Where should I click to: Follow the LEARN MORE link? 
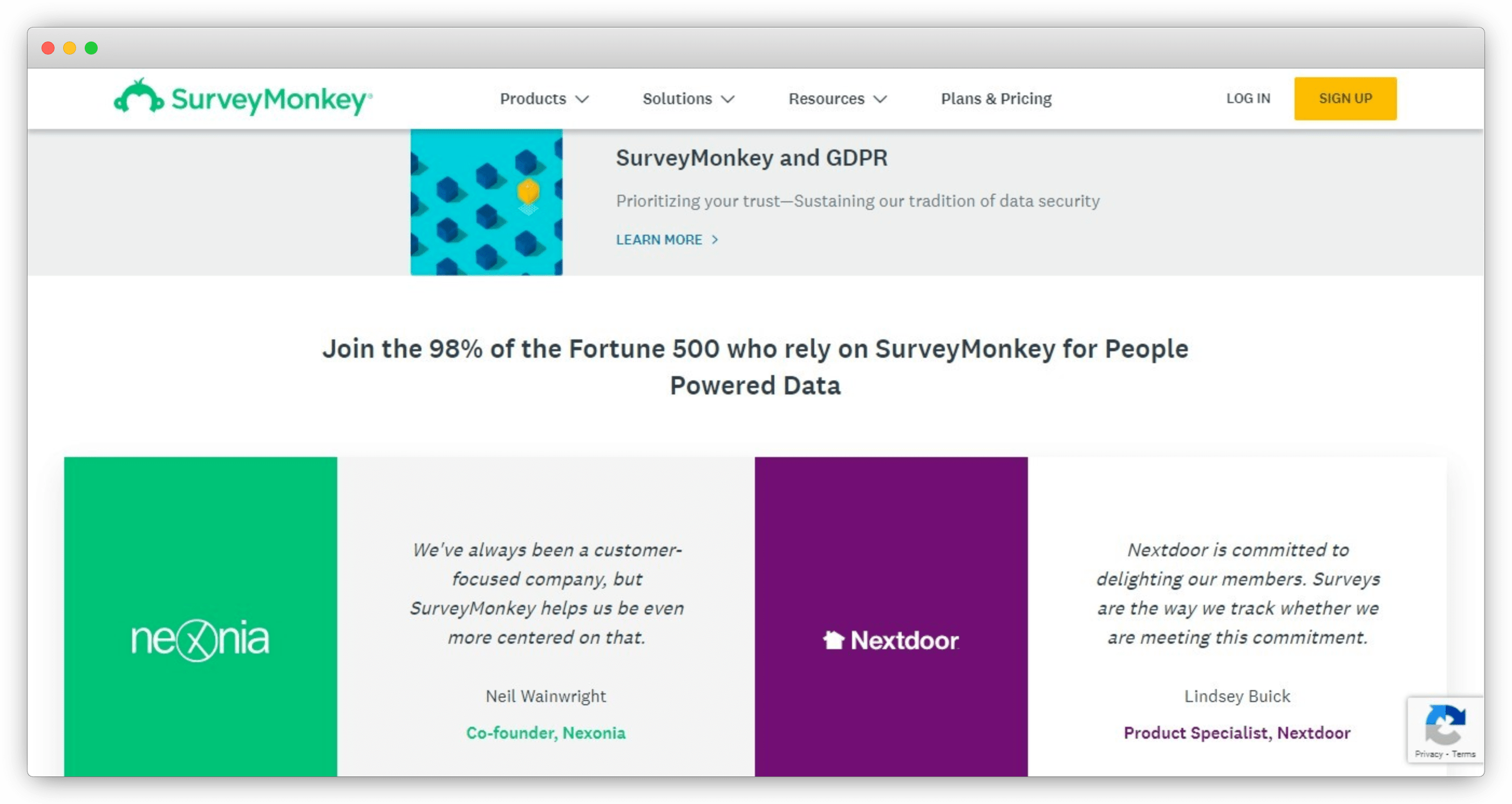(x=659, y=240)
